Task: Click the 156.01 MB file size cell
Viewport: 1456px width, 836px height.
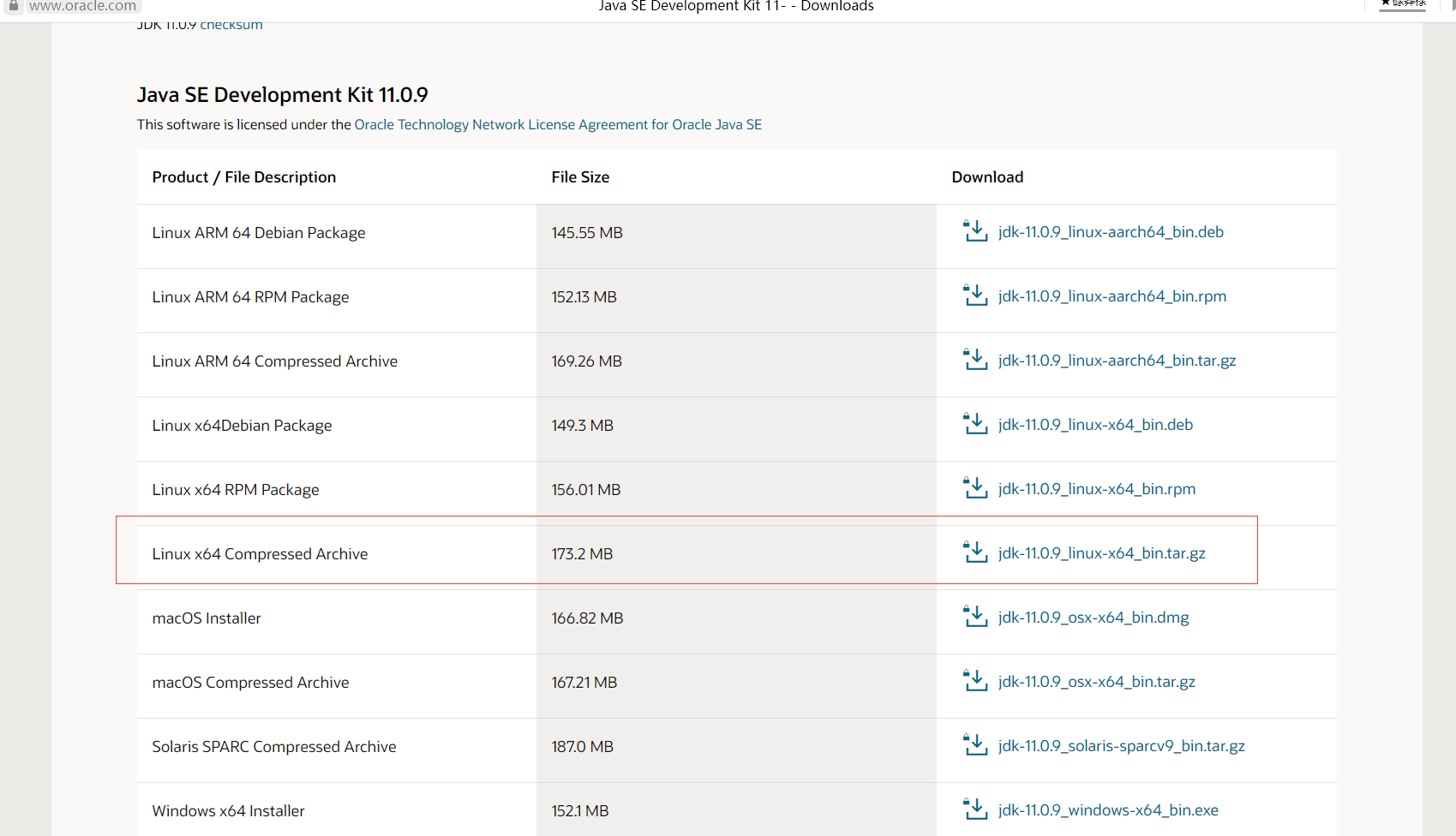Action: coord(736,493)
